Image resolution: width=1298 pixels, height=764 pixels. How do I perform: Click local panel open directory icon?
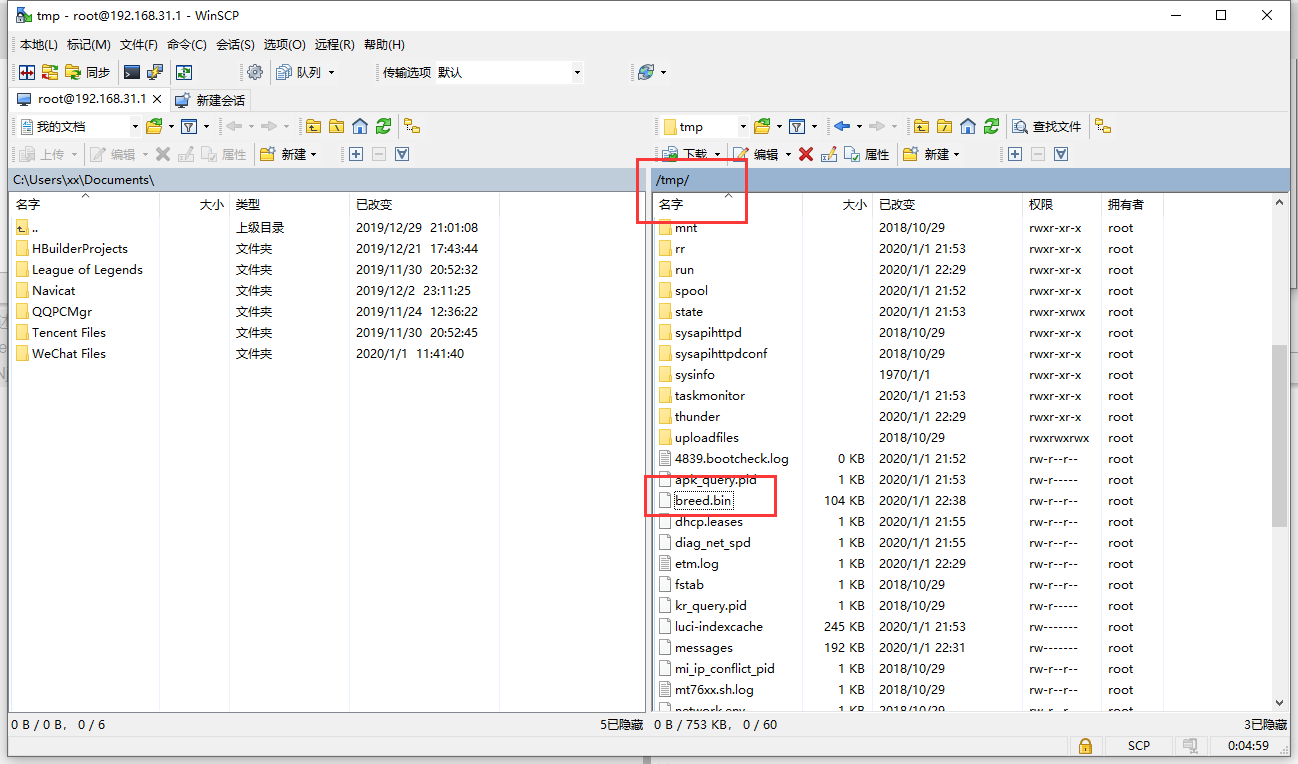[x=154, y=126]
